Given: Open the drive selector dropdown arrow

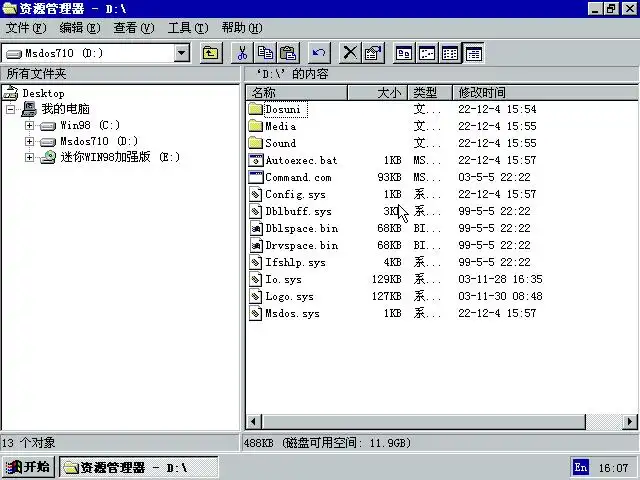Looking at the screenshot, I should (182, 53).
